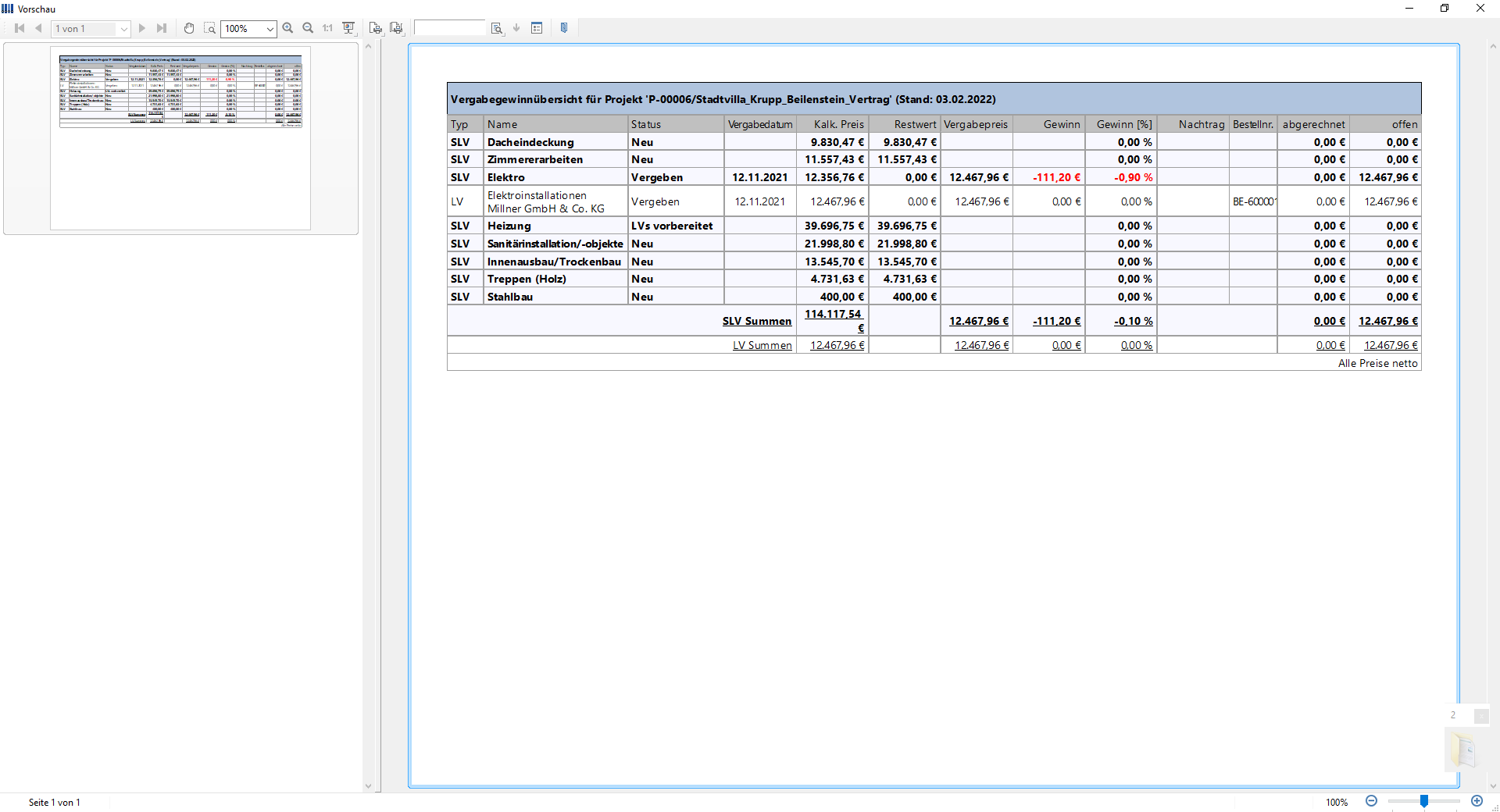
Task: Toggle the thumbnail sidebar panel icon
Action: pyautogui.click(x=537, y=28)
